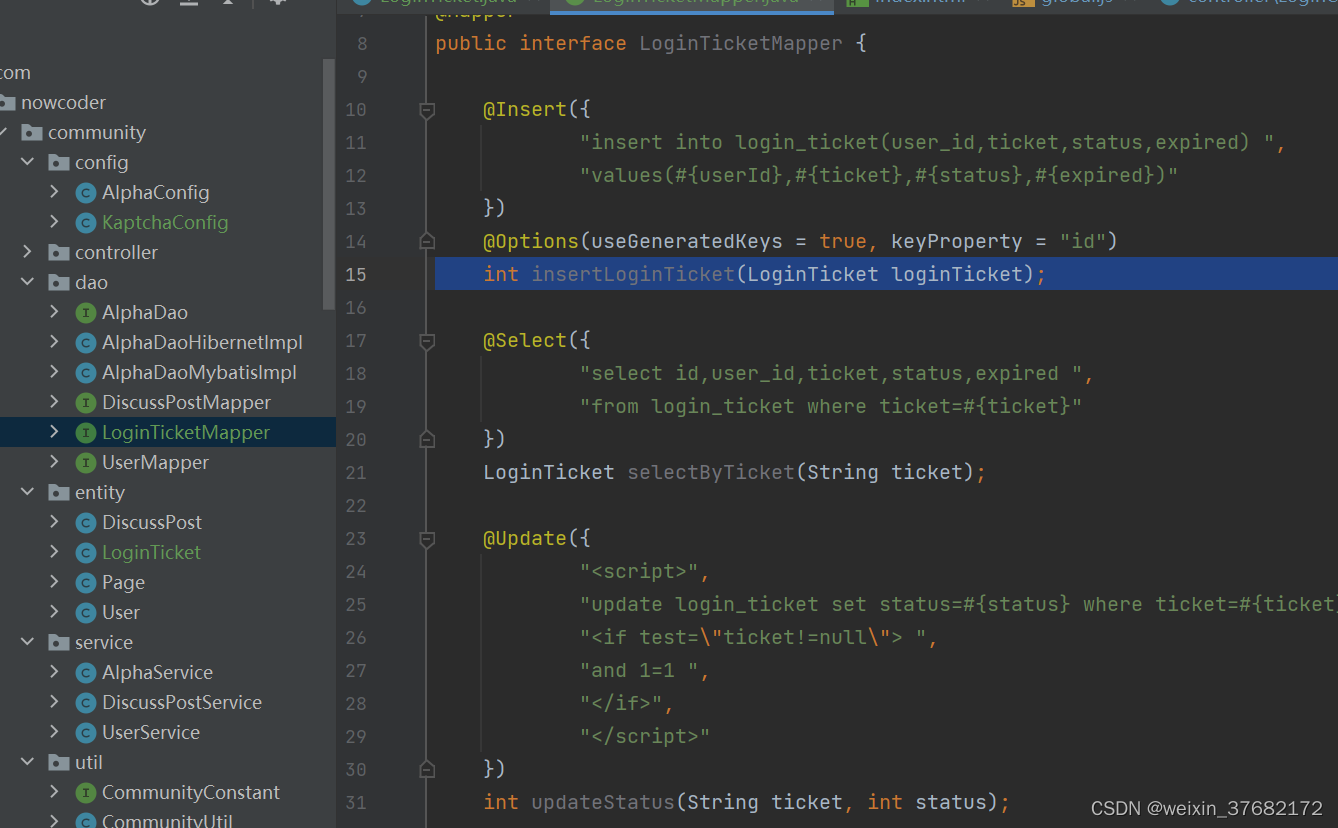
Task: Click fold end marker at line 30
Action: pyautogui.click(x=427, y=769)
